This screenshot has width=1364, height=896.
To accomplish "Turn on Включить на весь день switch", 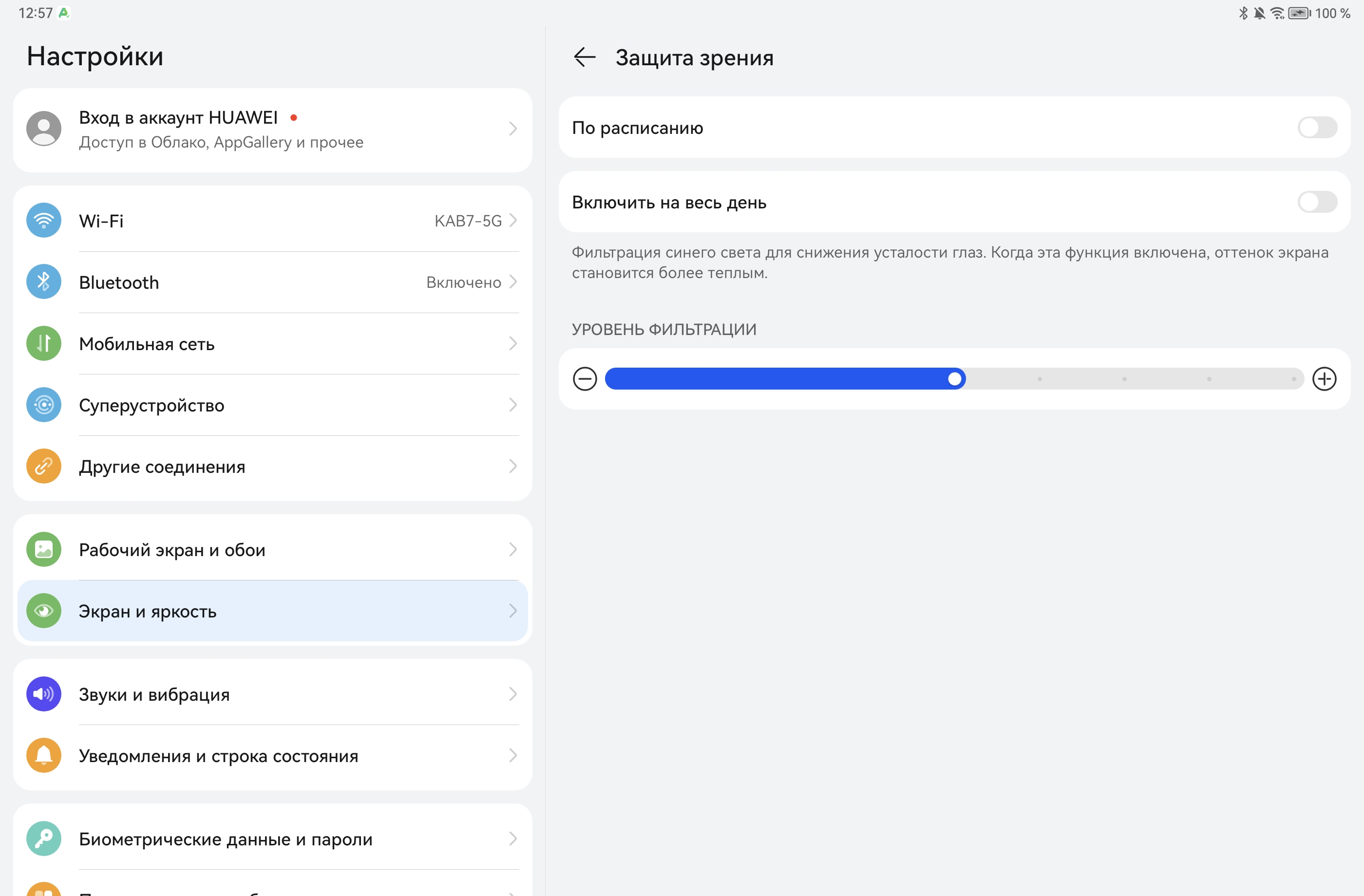I will click(x=1317, y=202).
